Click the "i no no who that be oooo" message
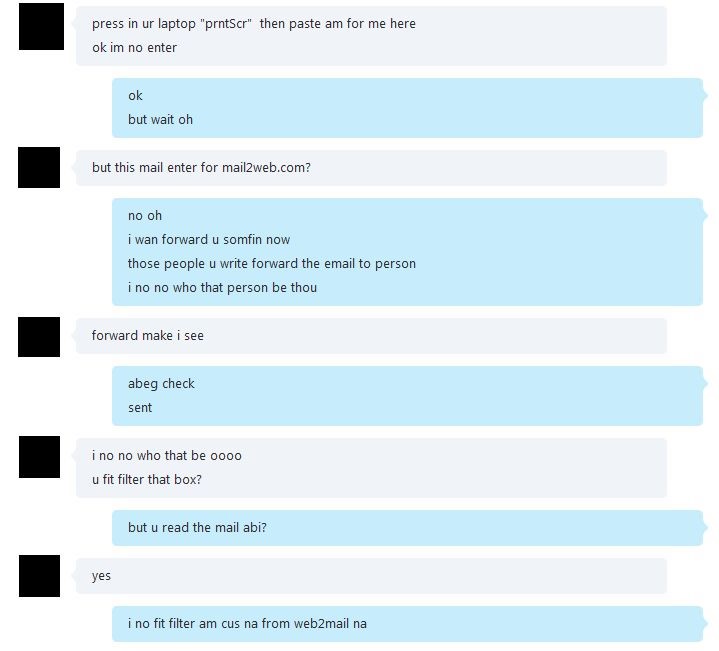This screenshot has height=651, width=719. click(166, 456)
